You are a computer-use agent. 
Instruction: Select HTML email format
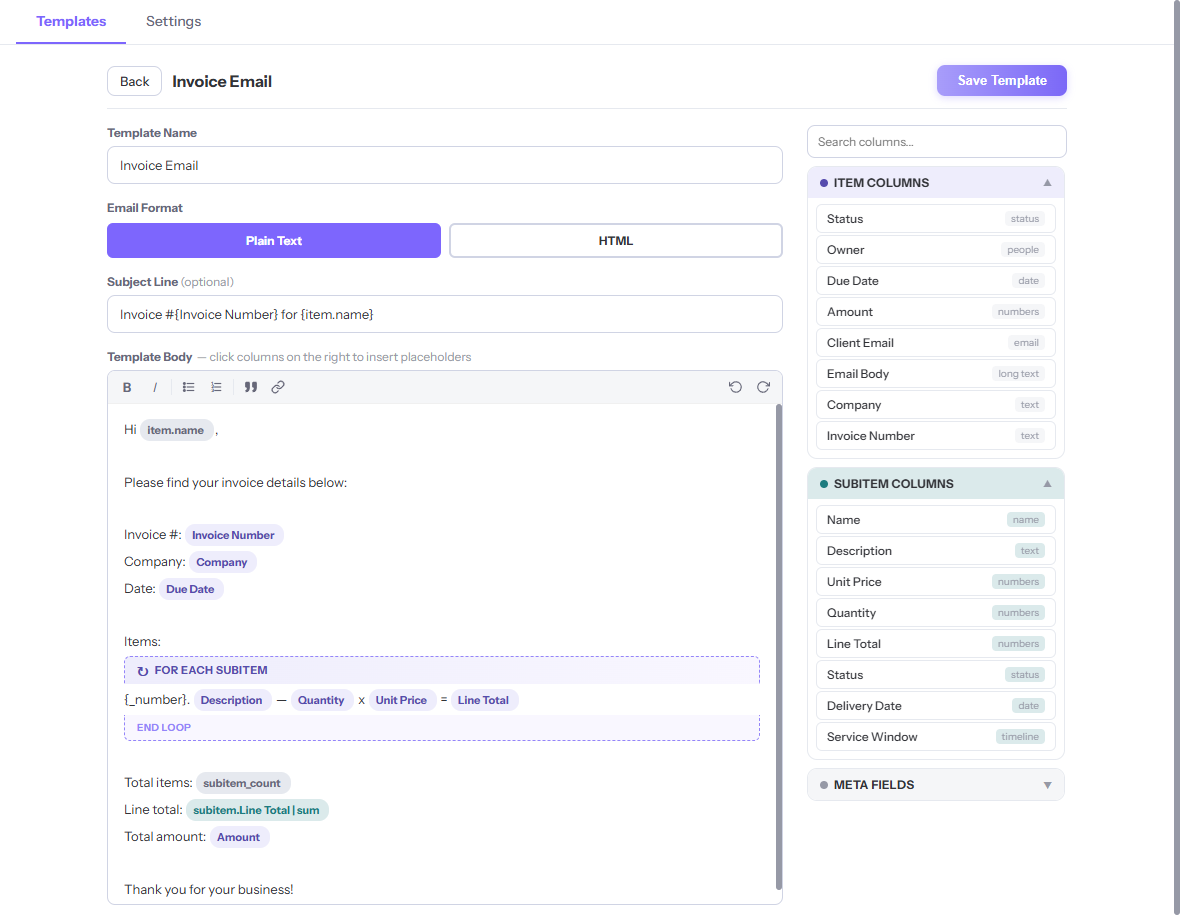coord(616,241)
